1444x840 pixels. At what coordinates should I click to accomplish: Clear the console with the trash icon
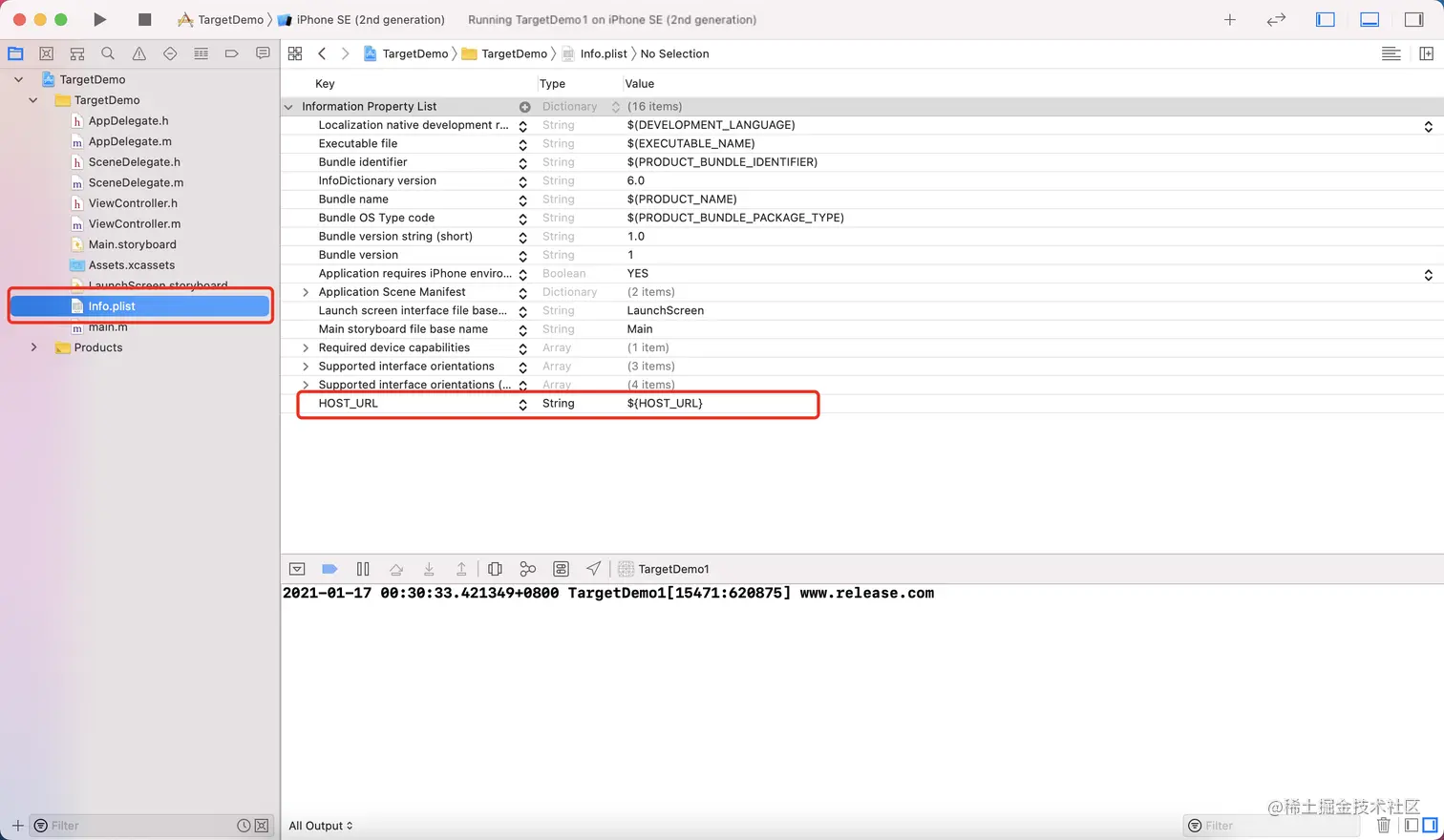tap(1383, 826)
